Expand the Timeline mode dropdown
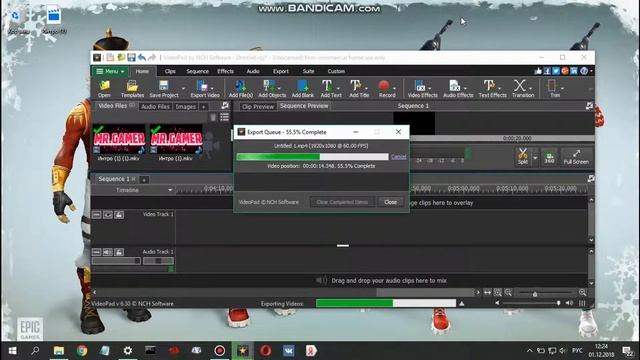Viewport: 640px width, 360px height. click(x=170, y=190)
